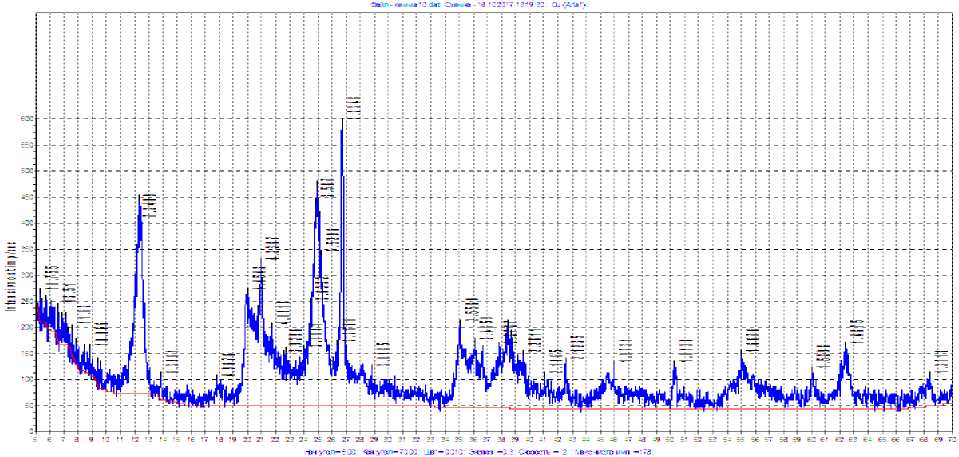Click the 100 tick label on the intensity axis
The height and width of the screenshot is (457, 959).
26,380
